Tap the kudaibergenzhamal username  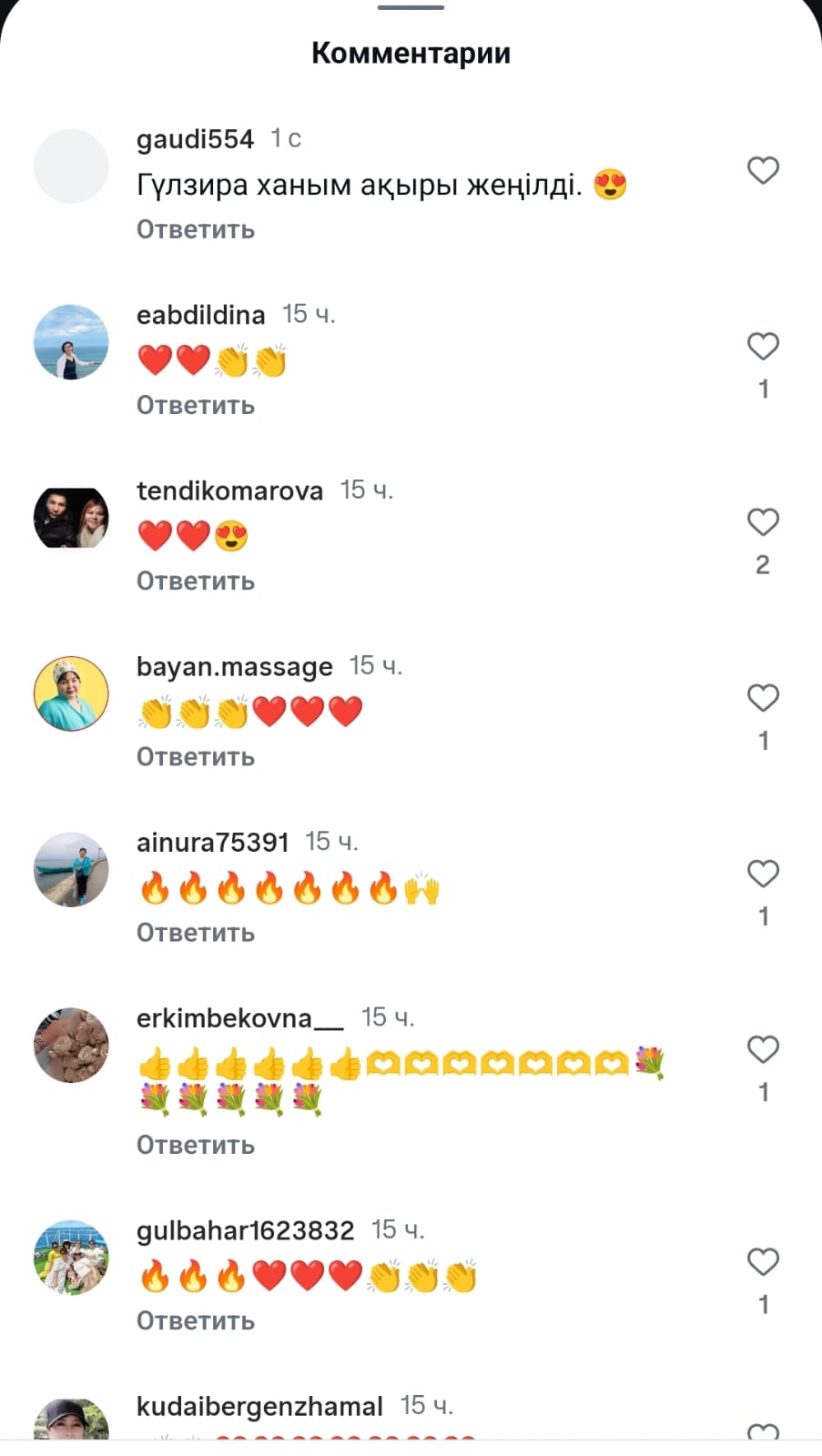pyautogui.click(x=259, y=1406)
